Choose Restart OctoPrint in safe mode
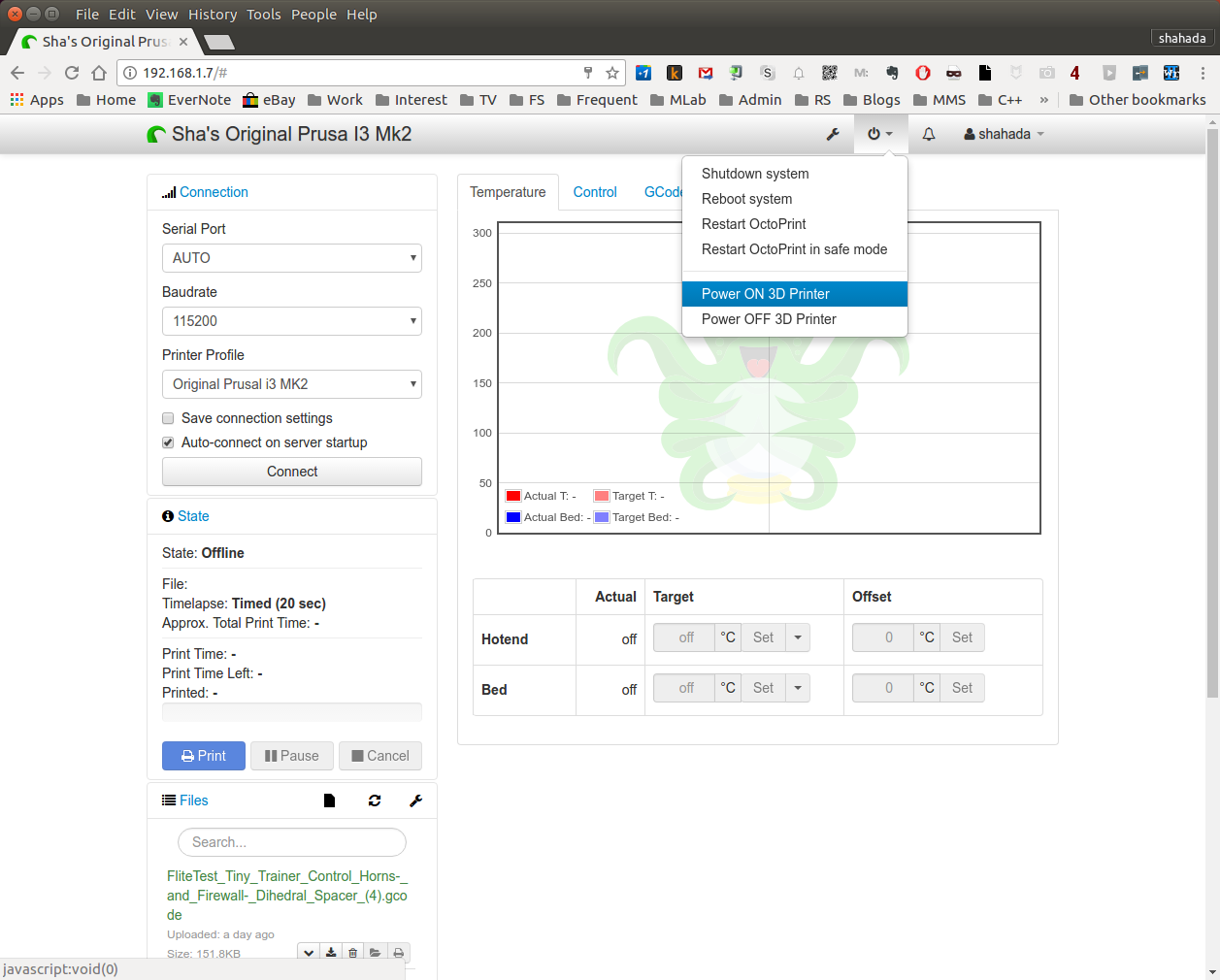The image size is (1220, 980). coord(795,249)
